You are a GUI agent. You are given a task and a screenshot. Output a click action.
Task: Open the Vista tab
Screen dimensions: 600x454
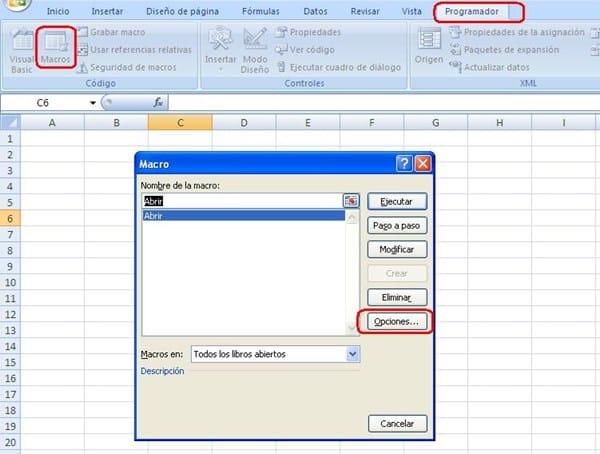411,11
